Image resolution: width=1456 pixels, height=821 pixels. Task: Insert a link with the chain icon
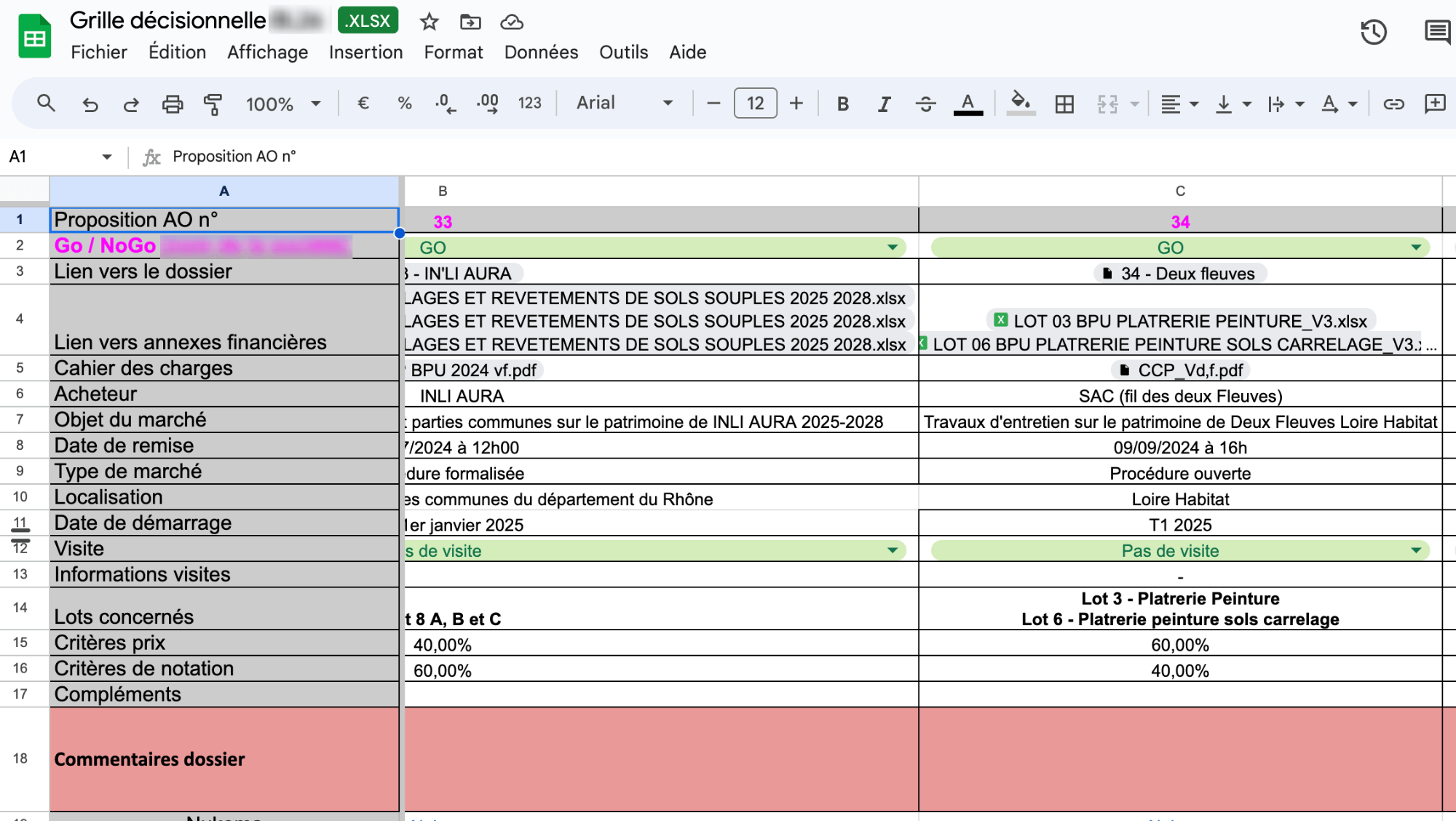point(1393,104)
